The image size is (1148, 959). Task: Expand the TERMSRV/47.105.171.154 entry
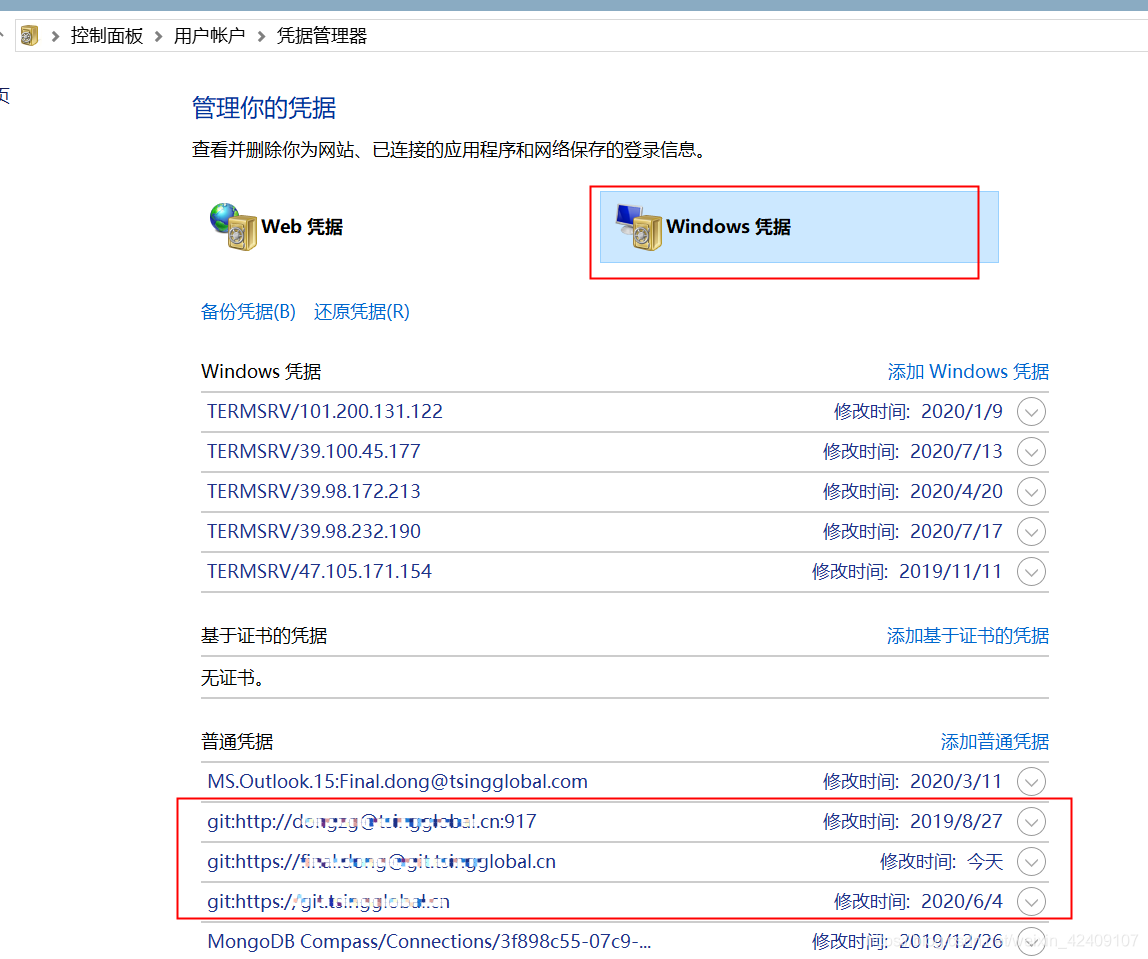1031,571
